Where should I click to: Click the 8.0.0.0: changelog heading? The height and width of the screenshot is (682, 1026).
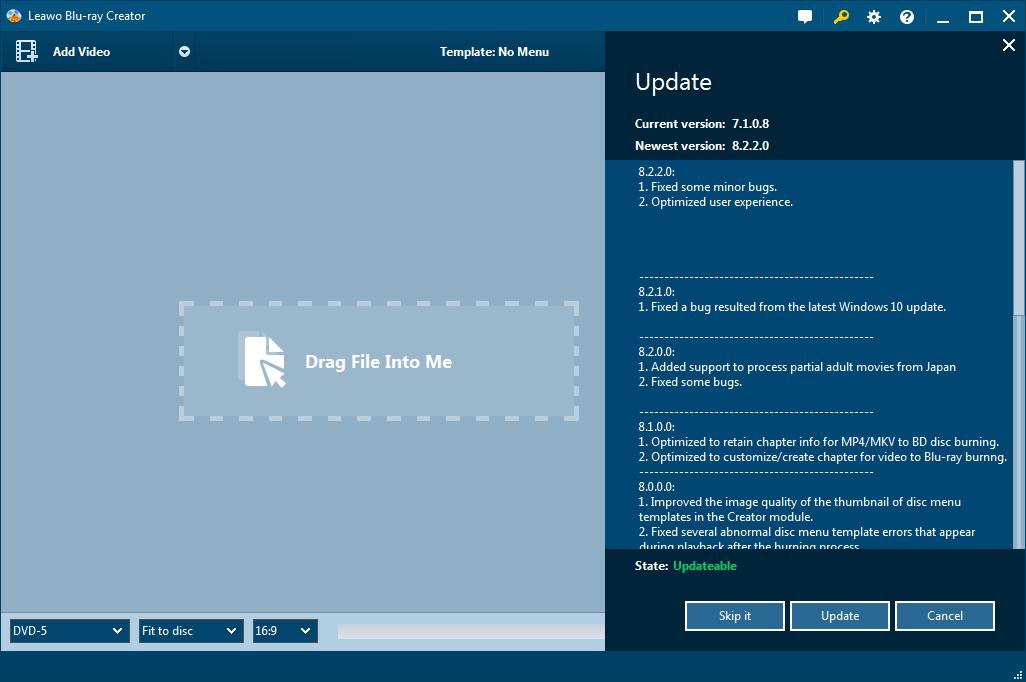656,487
